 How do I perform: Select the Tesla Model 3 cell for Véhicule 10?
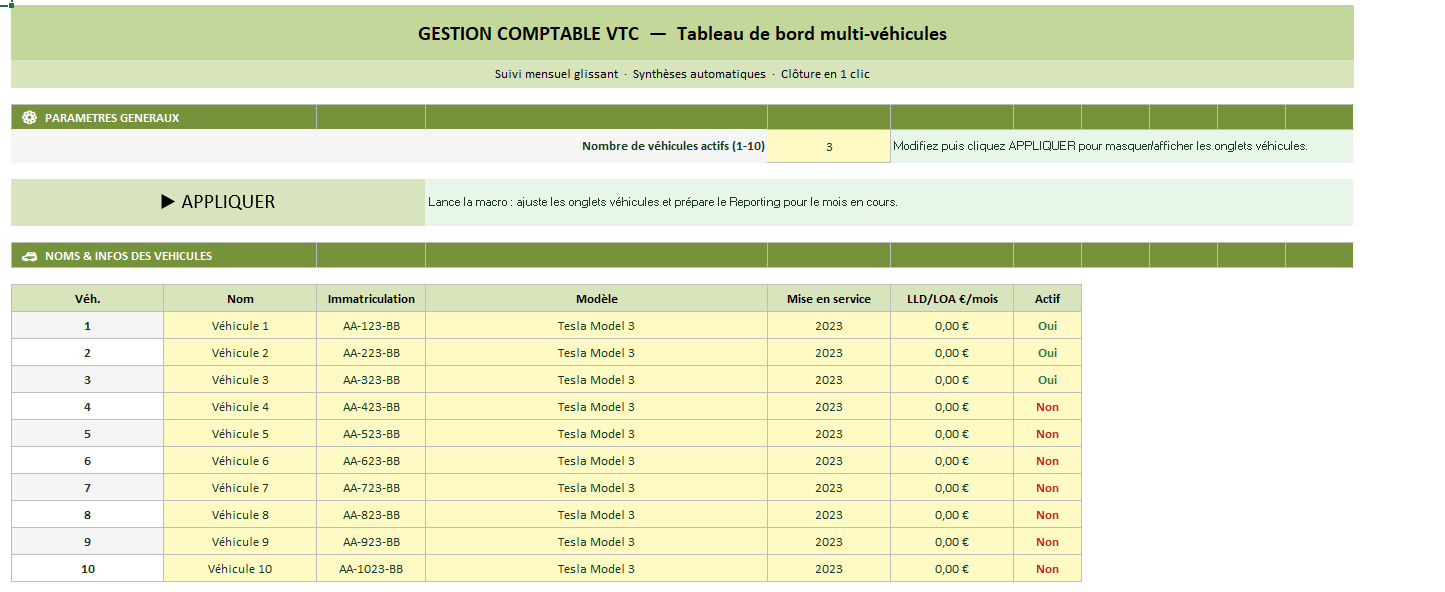(x=596, y=569)
